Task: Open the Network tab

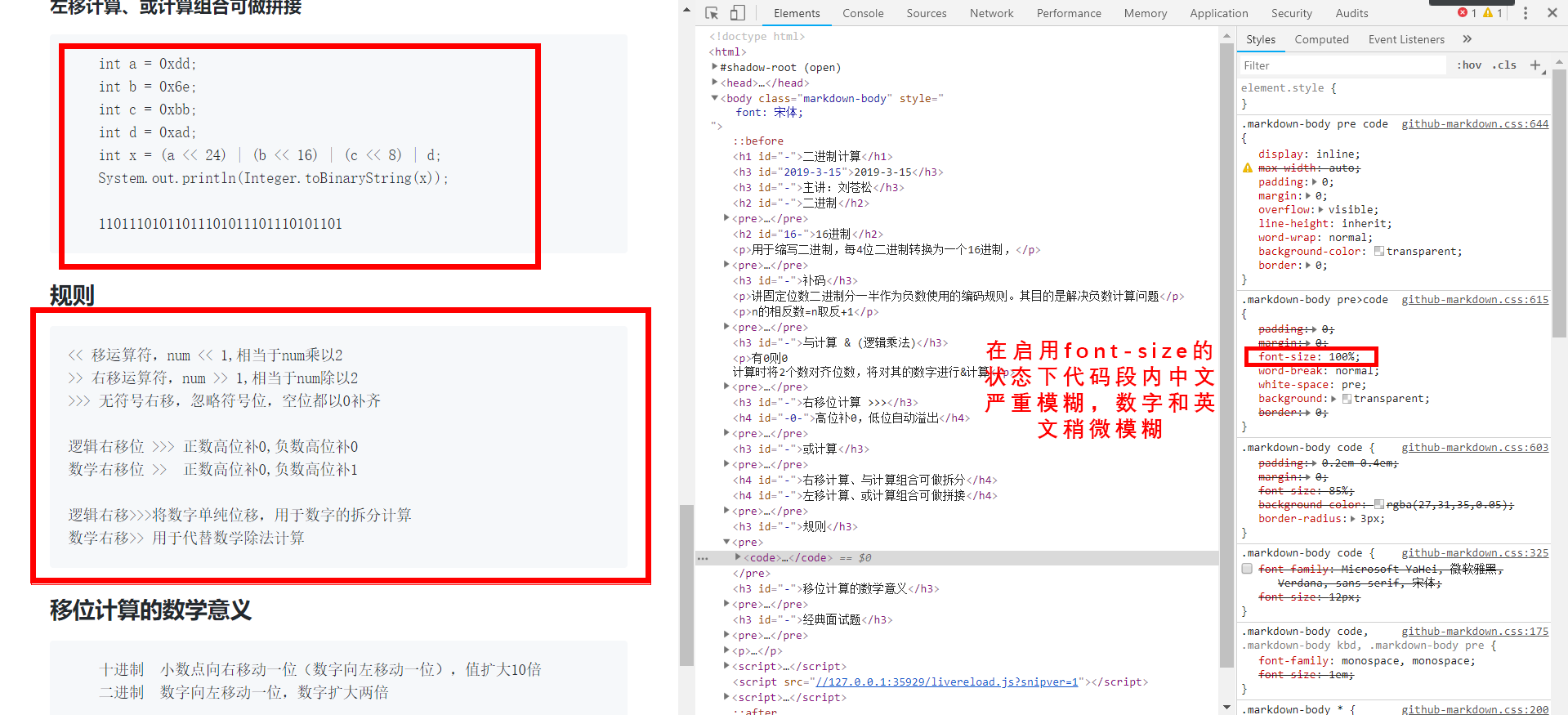Action: 992,13
